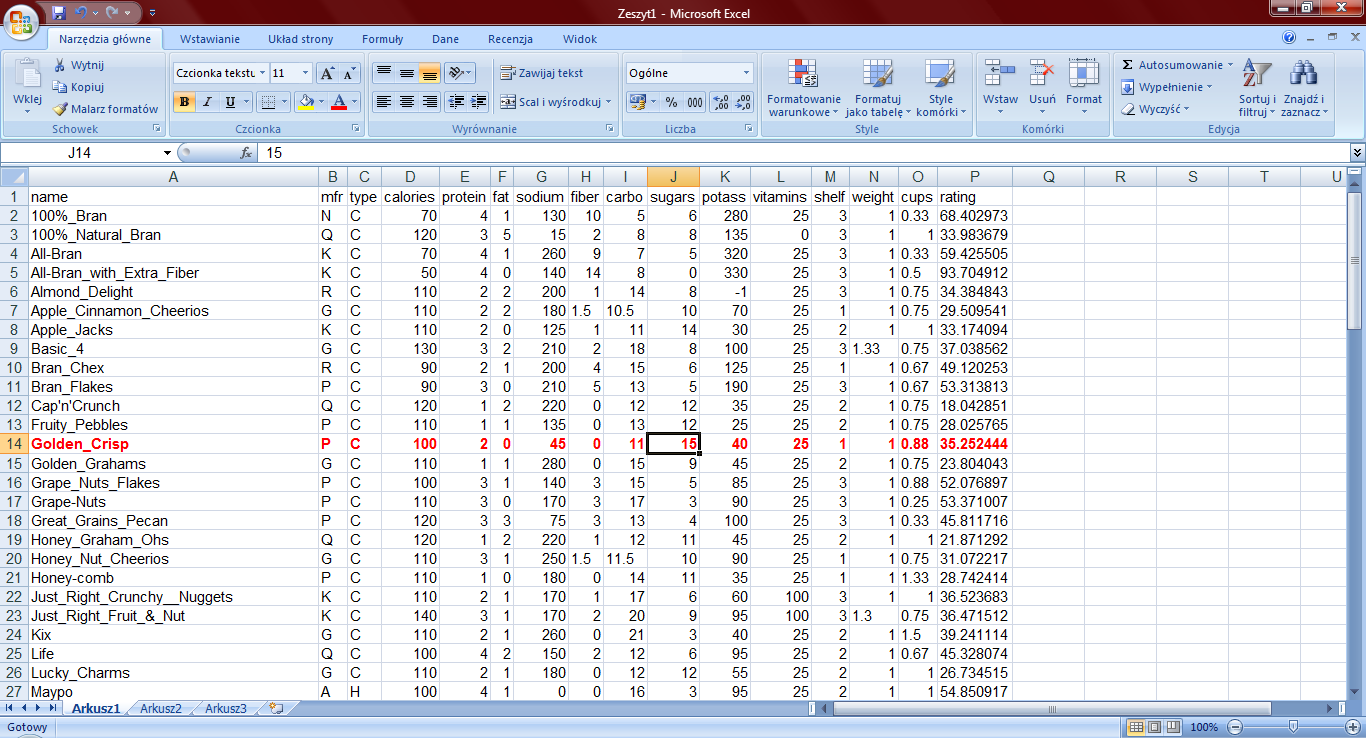
Task: Switch to the Układ strony tab
Action: 300,39
